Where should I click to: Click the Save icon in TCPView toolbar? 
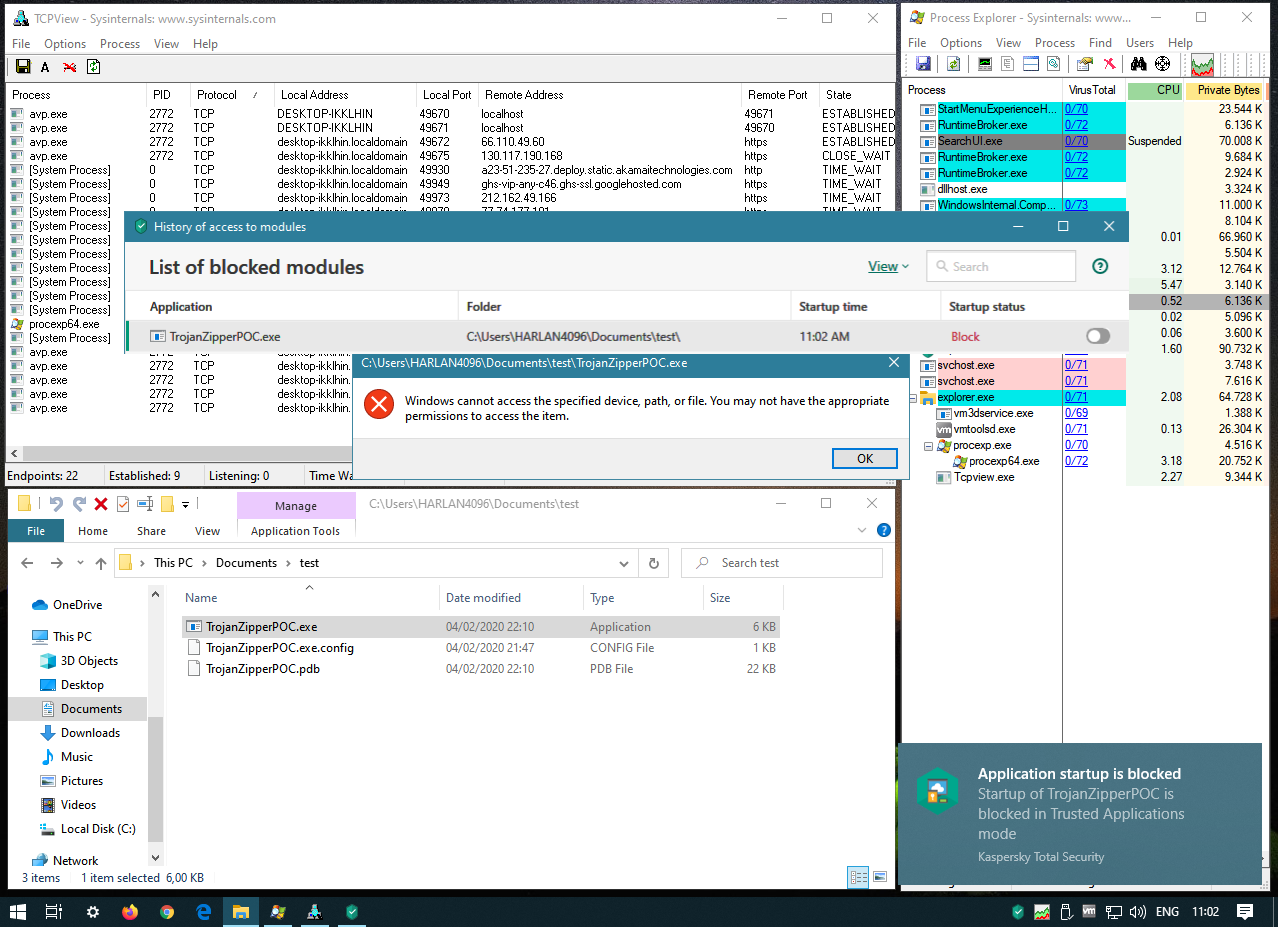pyautogui.click(x=22, y=67)
